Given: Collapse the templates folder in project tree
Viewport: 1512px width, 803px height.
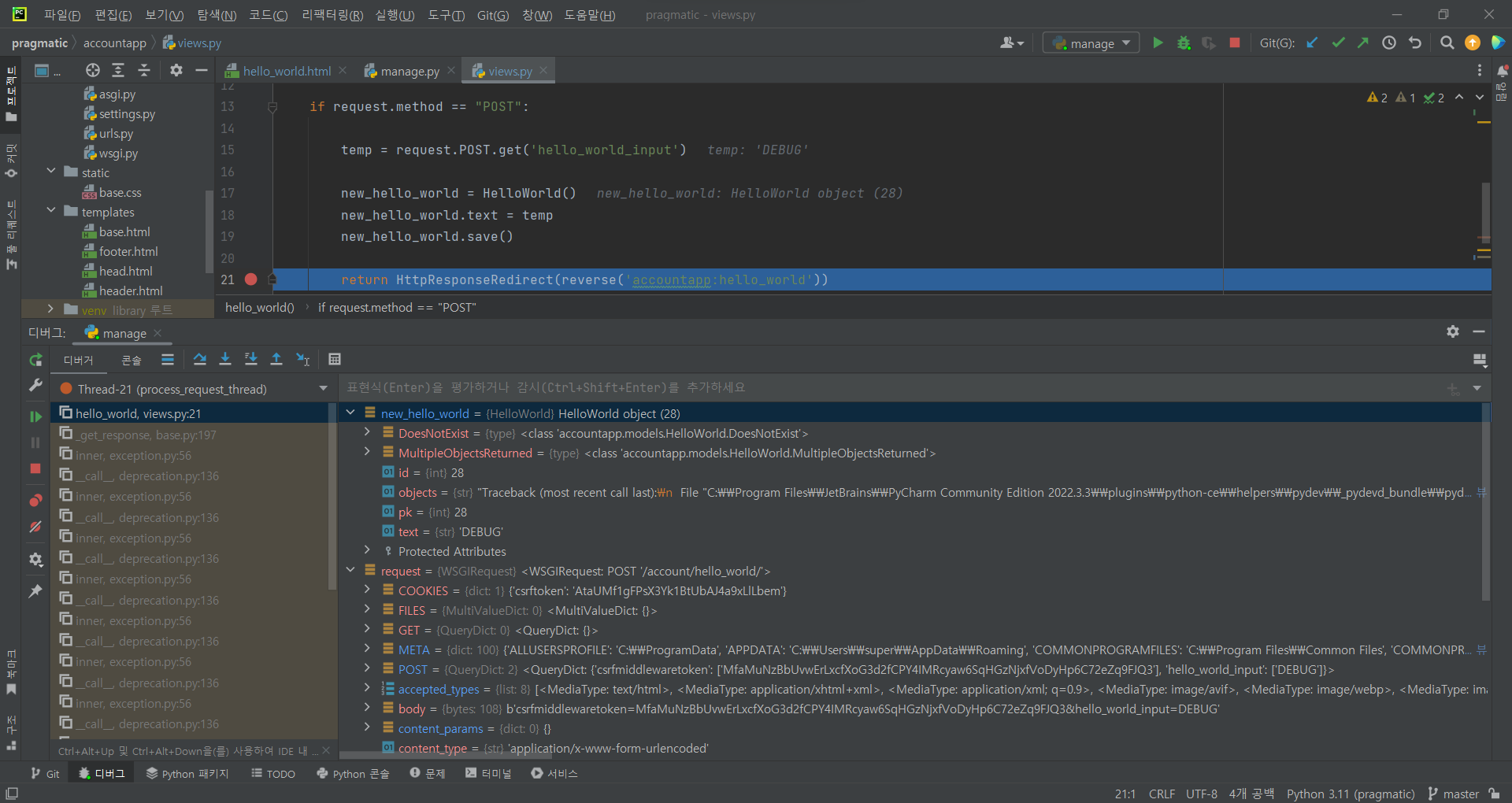Looking at the screenshot, I should pyautogui.click(x=51, y=211).
